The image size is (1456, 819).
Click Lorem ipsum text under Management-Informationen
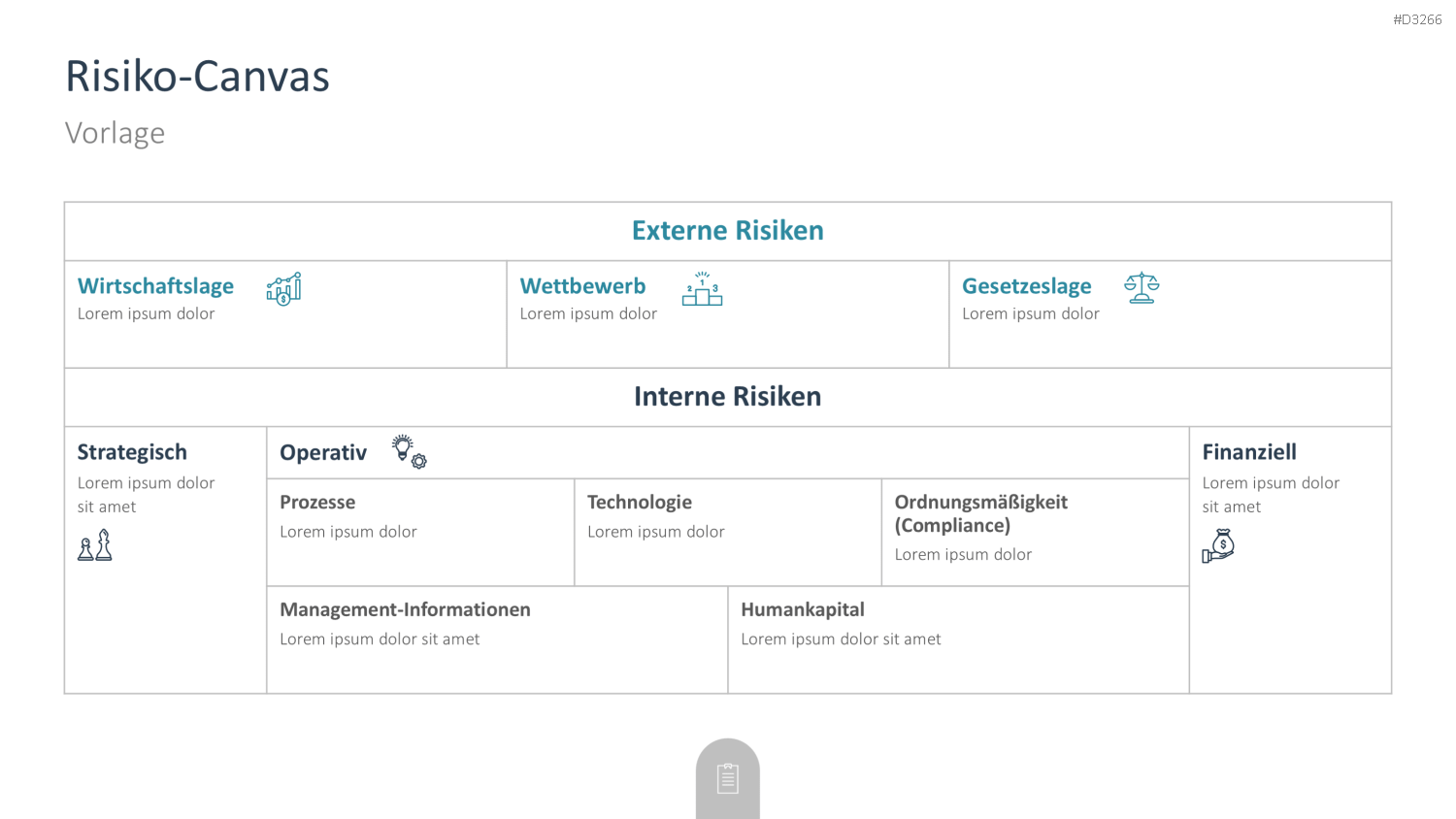click(x=380, y=639)
